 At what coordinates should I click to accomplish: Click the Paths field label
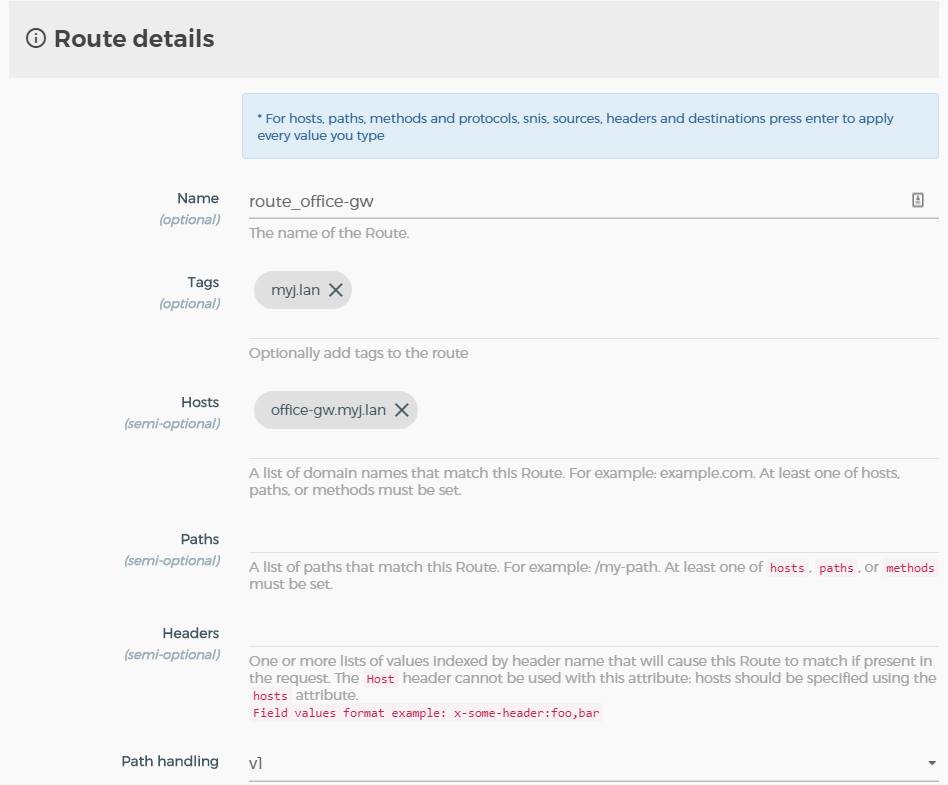click(199, 539)
